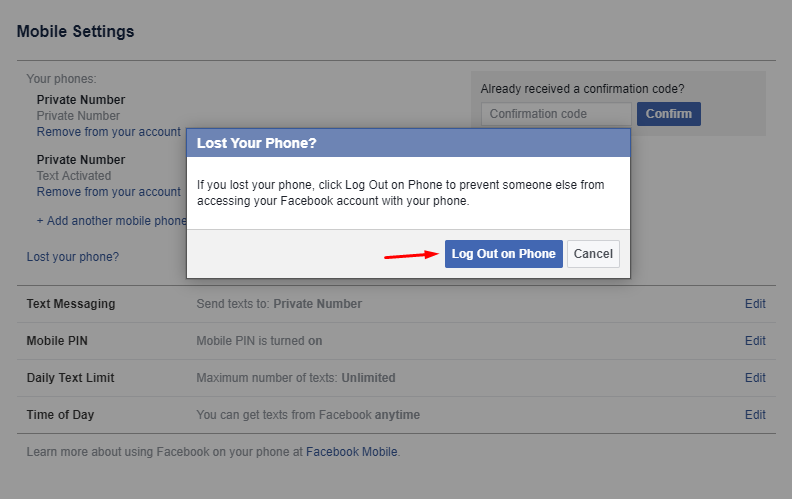This screenshot has height=499, width=792.
Task: Open the Lost your phone? link
Action: tap(73, 257)
